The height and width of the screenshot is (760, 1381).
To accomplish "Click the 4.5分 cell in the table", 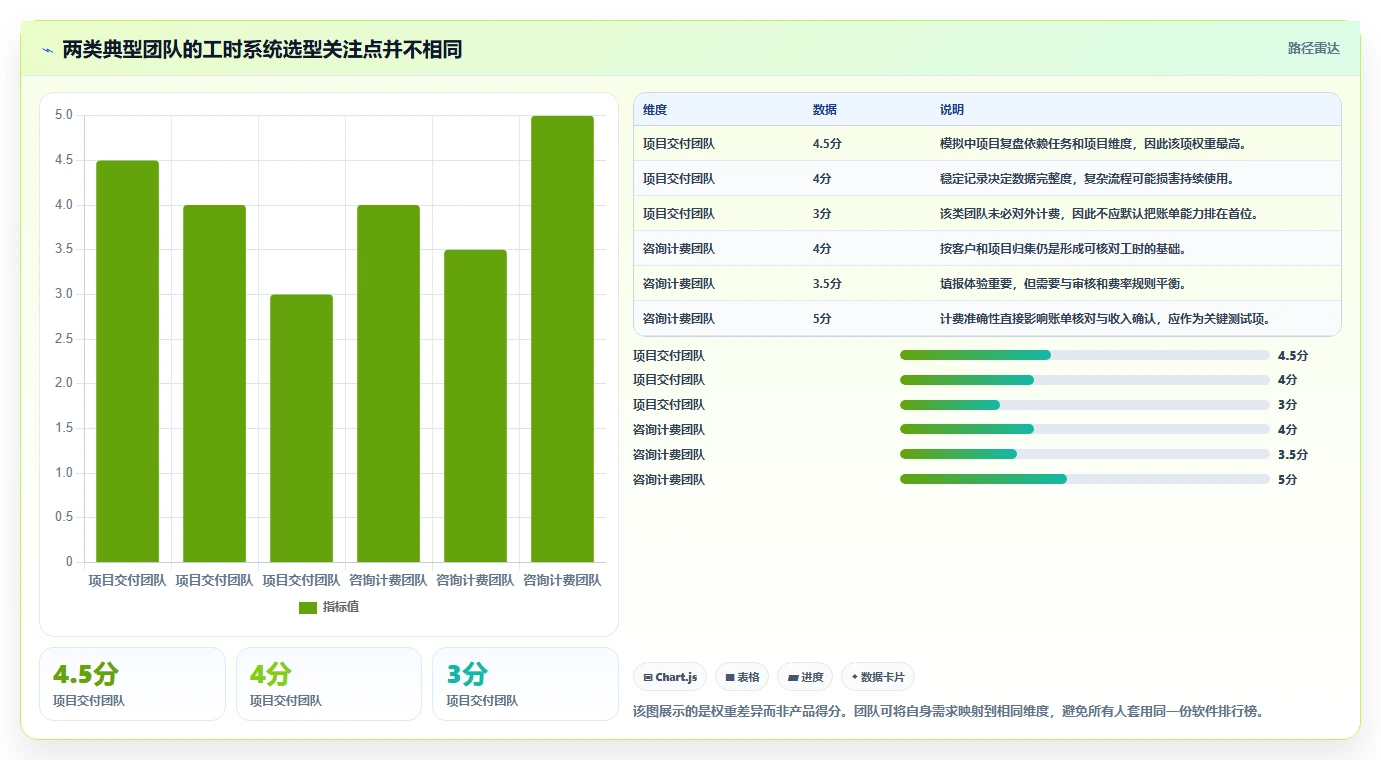I will click(827, 143).
